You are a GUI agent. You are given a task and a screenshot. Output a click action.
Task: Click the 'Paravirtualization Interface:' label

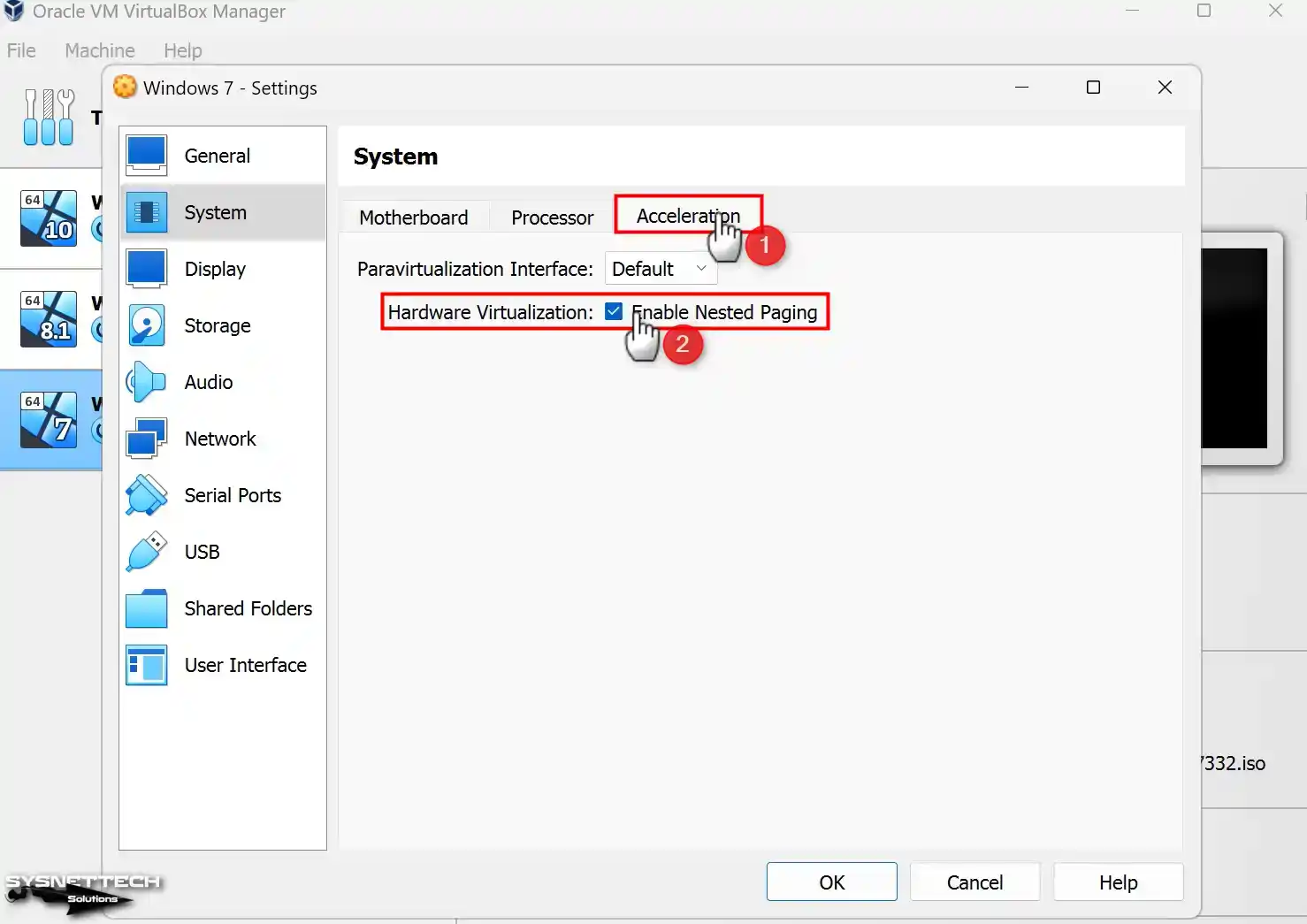tap(475, 269)
